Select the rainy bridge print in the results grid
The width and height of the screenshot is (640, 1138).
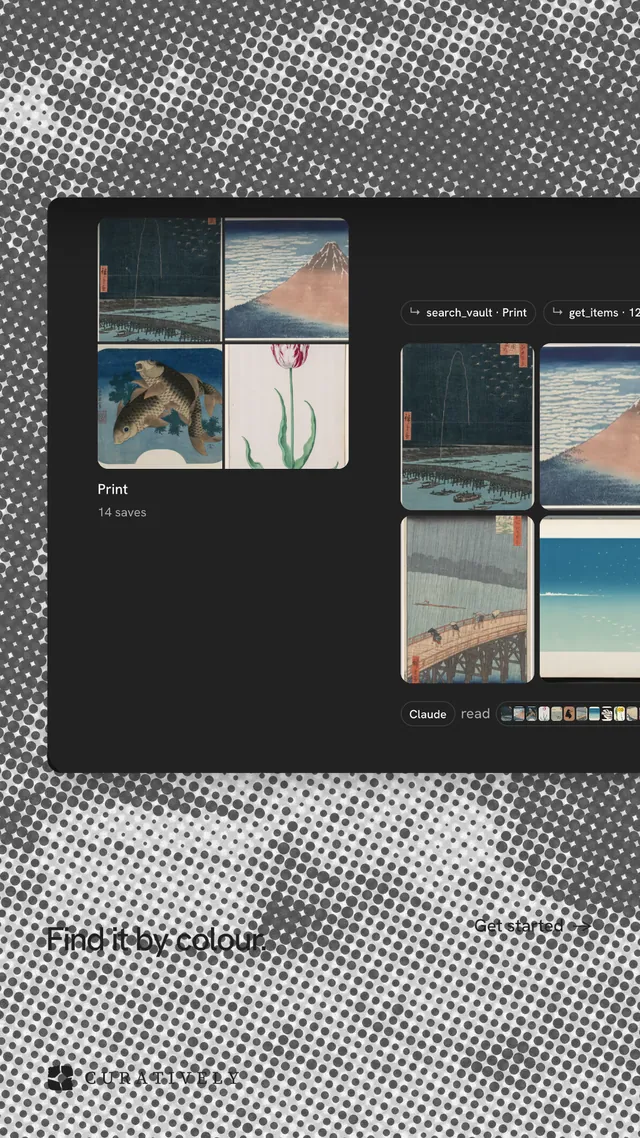pyautogui.click(x=467, y=599)
